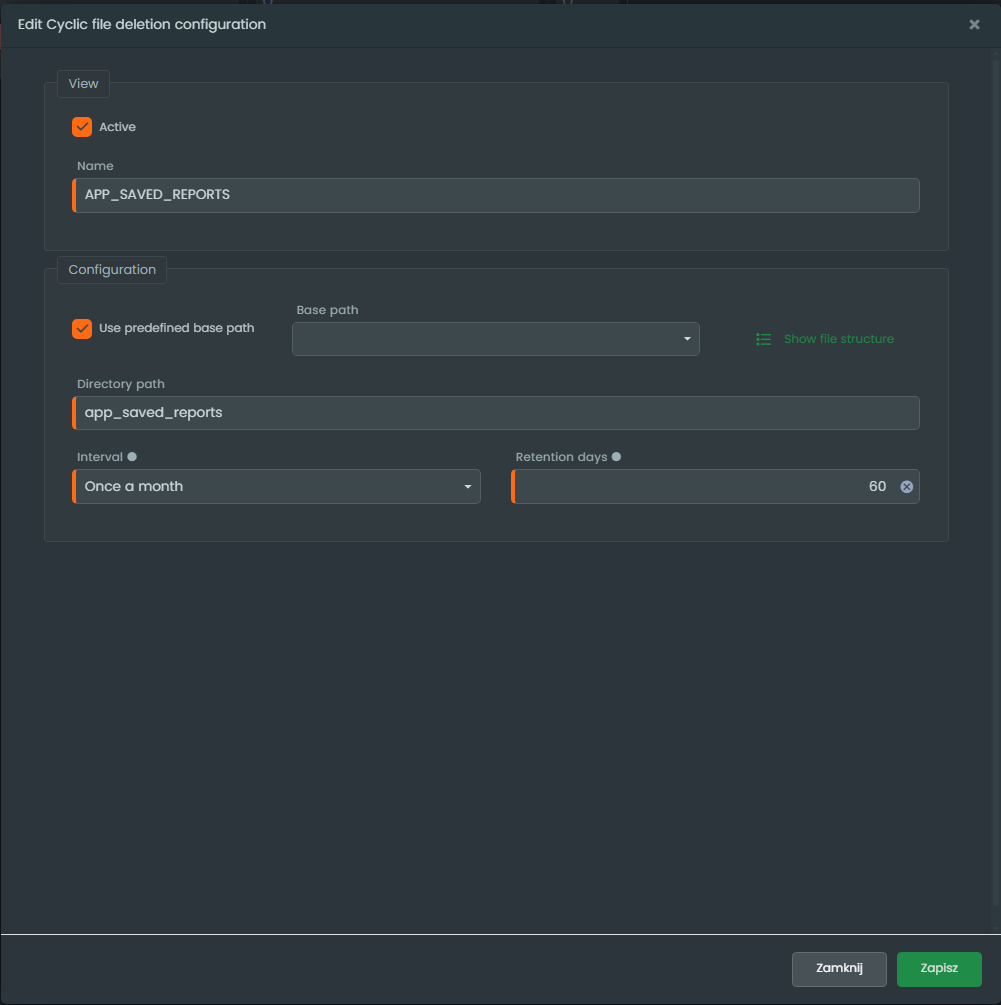Image resolution: width=1001 pixels, height=1005 pixels.
Task: Click the View section header
Action: point(83,84)
